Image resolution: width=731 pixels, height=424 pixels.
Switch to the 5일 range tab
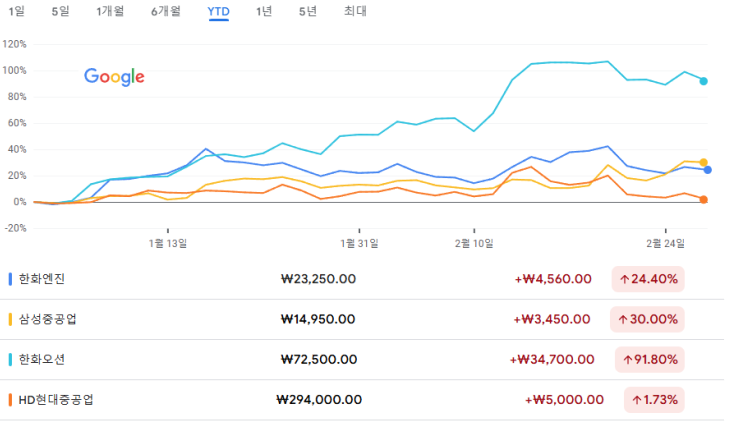click(61, 12)
